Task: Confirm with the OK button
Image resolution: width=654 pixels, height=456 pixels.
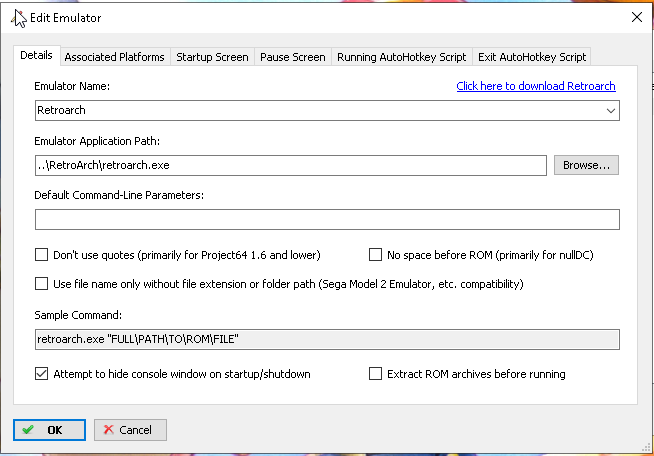Action: tap(49, 430)
